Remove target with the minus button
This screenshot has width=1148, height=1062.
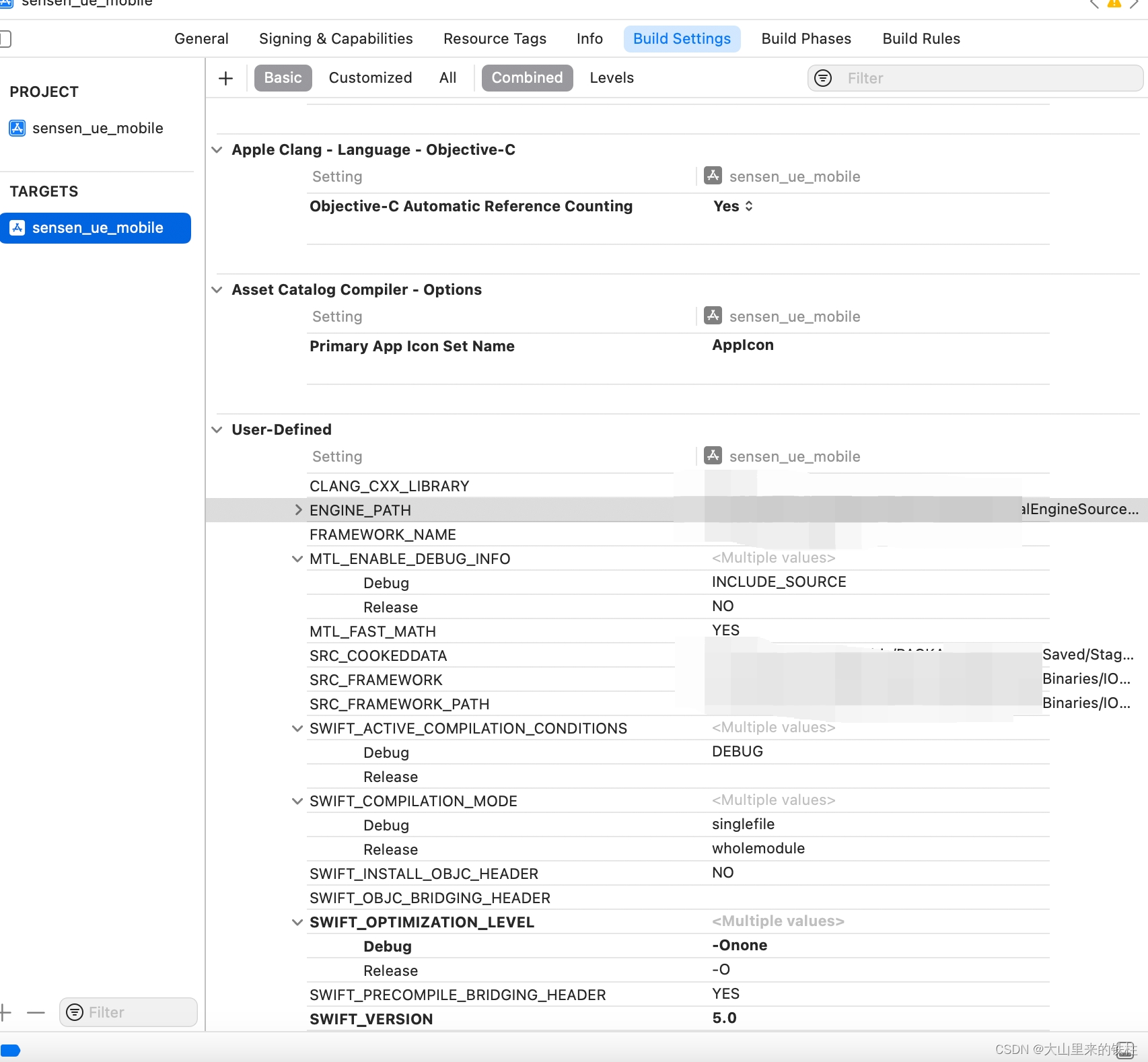tap(36, 1012)
